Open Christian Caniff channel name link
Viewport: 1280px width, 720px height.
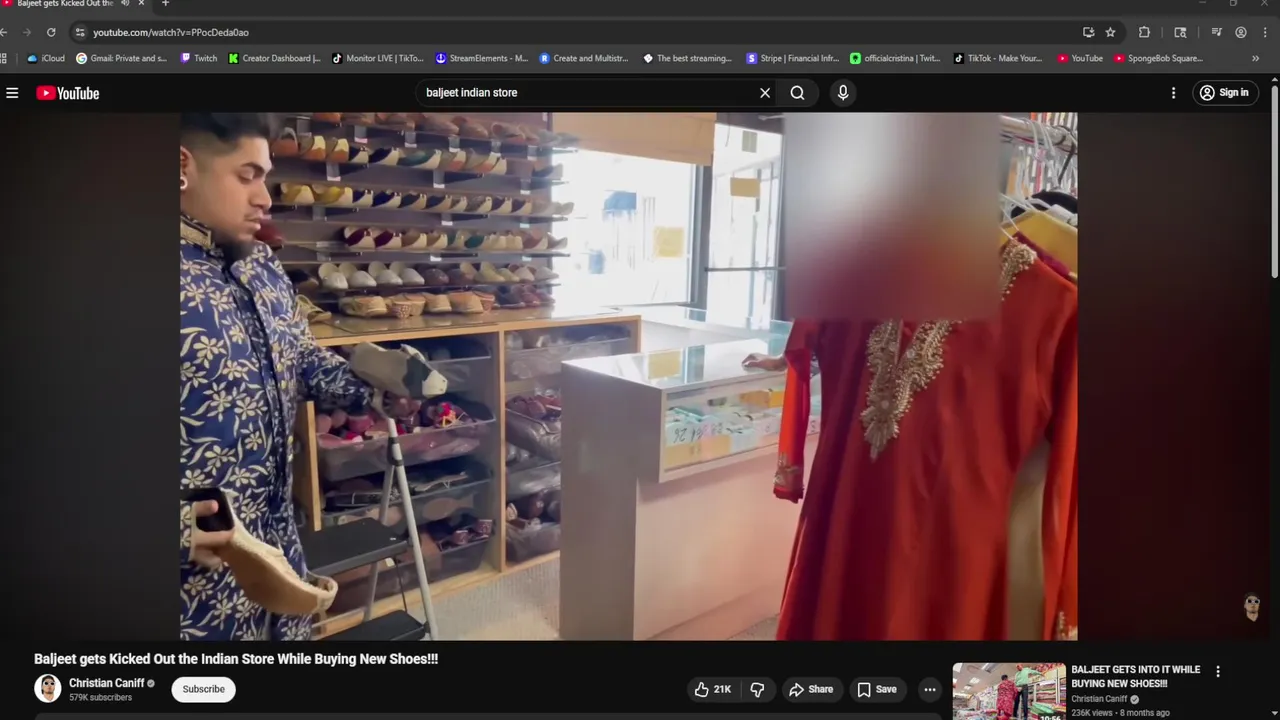click(107, 683)
